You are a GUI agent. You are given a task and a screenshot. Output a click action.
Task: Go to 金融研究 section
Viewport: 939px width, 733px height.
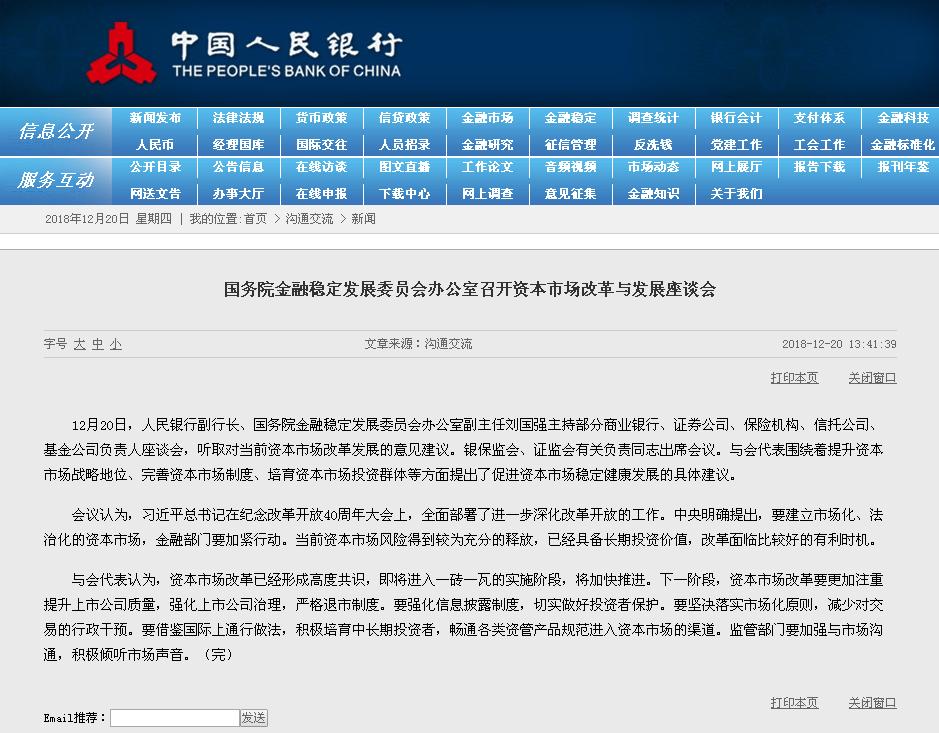tap(487, 145)
